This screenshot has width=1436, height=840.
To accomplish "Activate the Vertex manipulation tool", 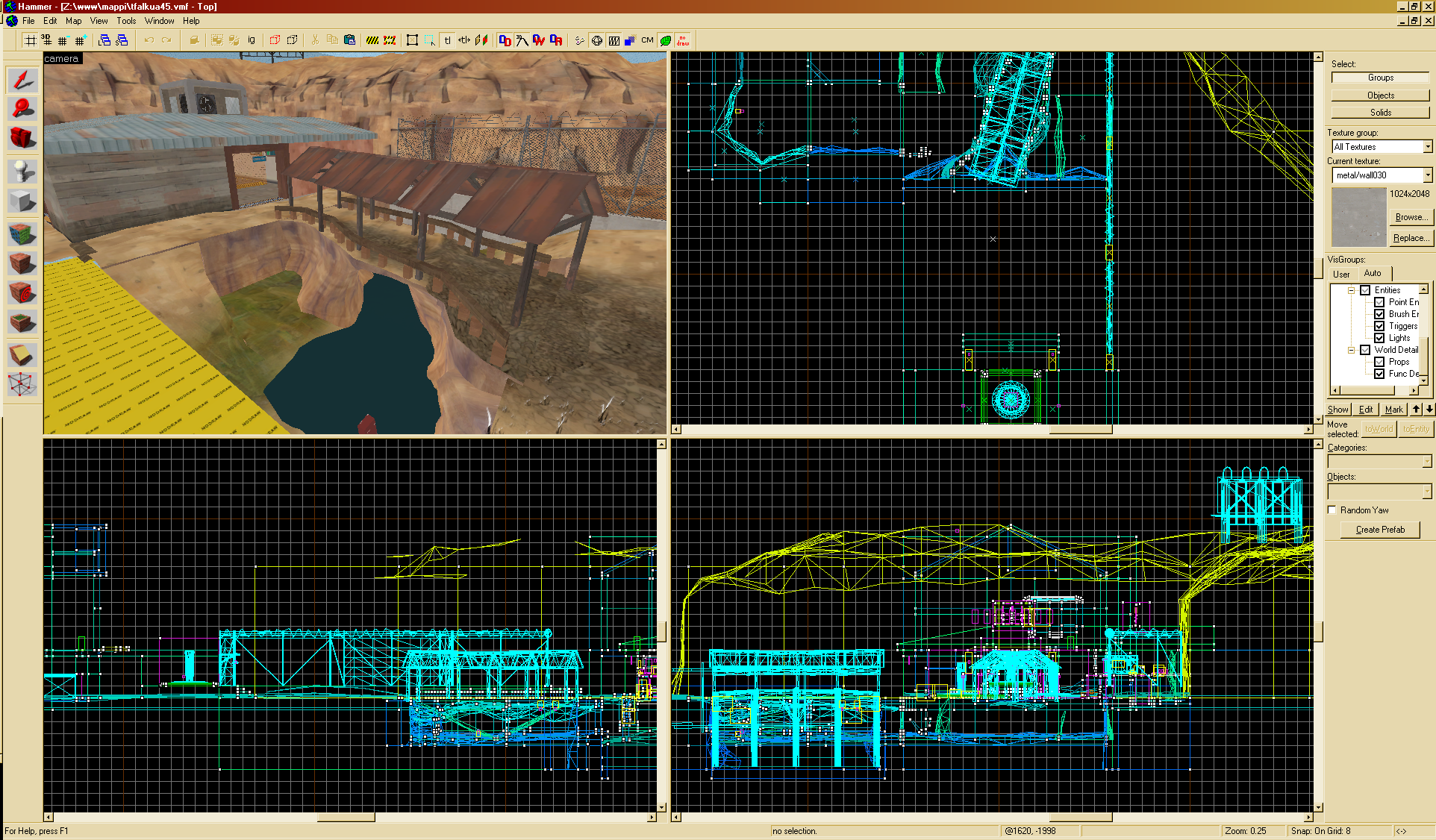I will [22, 385].
